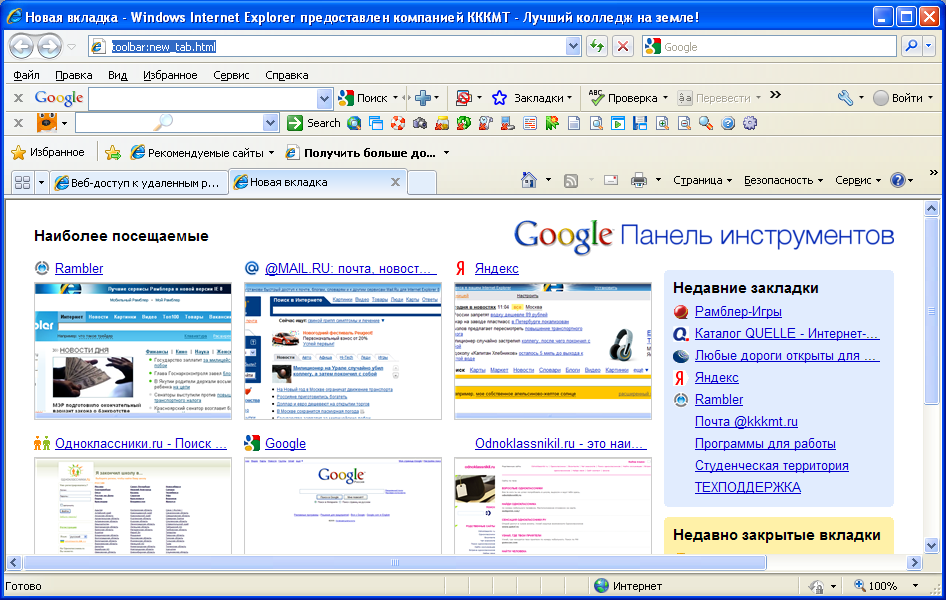
Task: Switch to Веб-доступ к удаленным tab
Action: [139, 182]
